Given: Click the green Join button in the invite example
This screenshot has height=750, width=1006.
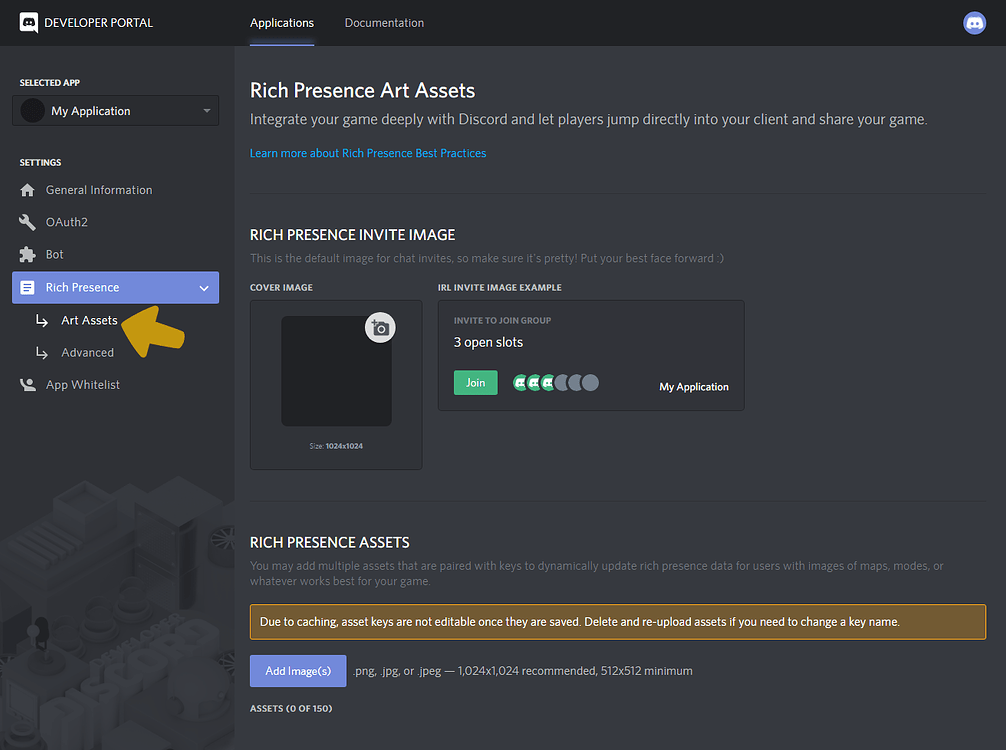Looking at the screenshot, I should coord(475,382).
